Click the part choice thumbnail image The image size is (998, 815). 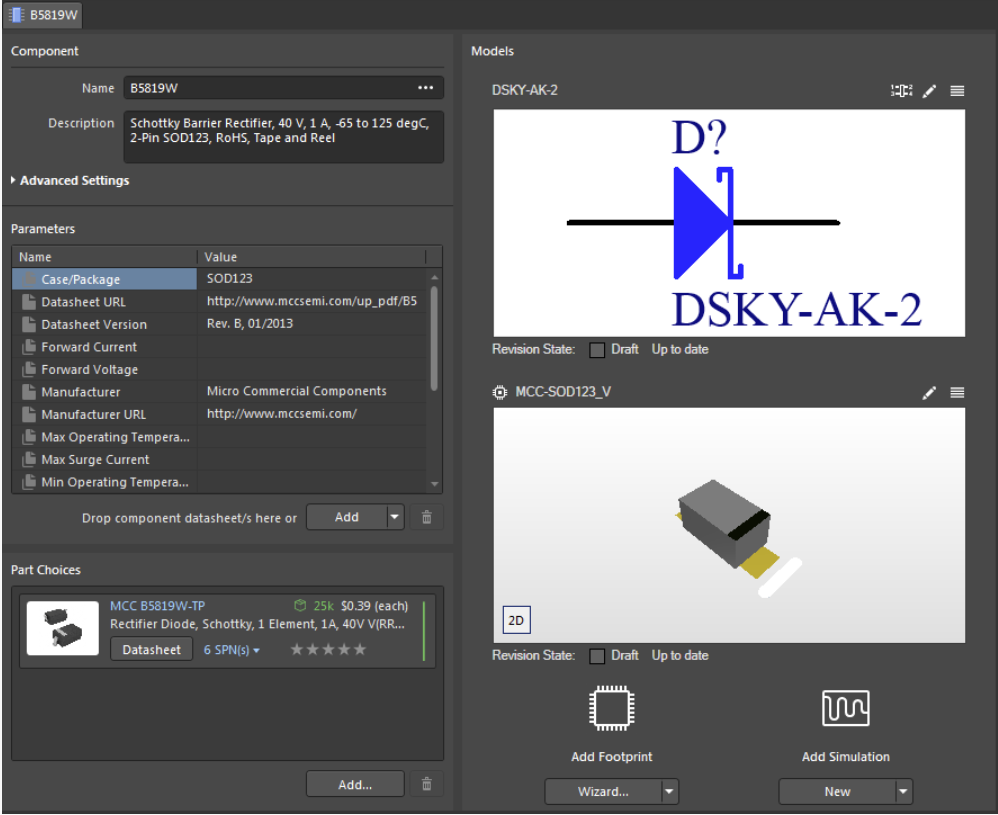pos(62,628)
